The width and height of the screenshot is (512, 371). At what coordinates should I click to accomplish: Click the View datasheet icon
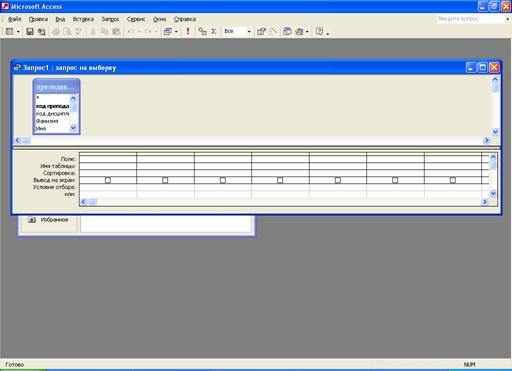point(10,31)
